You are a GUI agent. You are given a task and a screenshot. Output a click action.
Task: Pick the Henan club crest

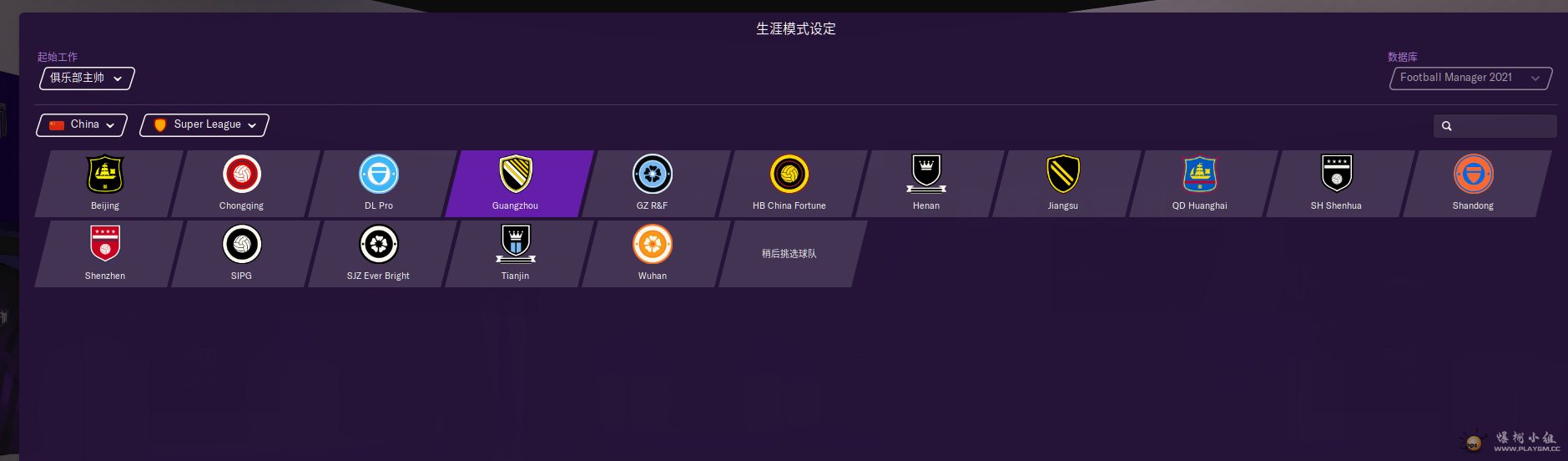pos(926,174)
